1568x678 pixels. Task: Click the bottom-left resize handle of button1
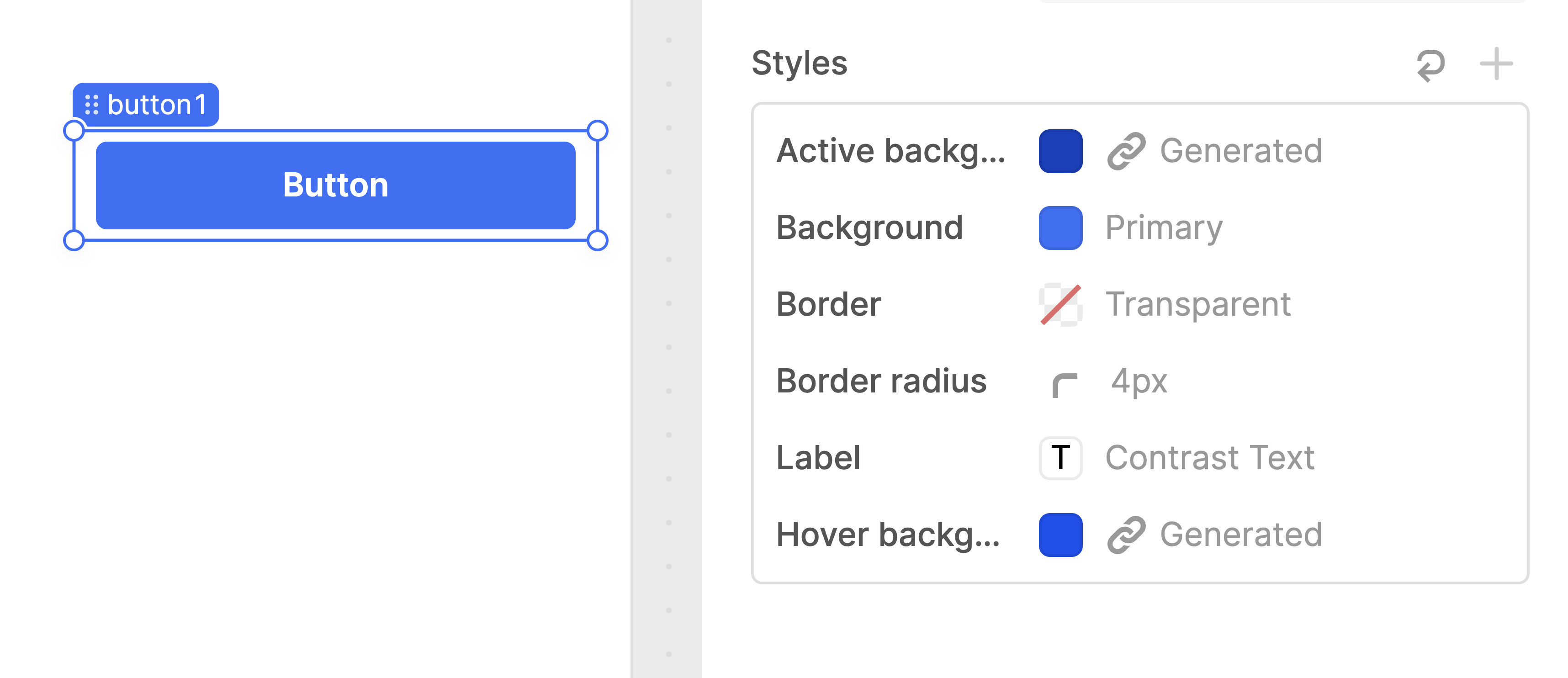[74, 240]
